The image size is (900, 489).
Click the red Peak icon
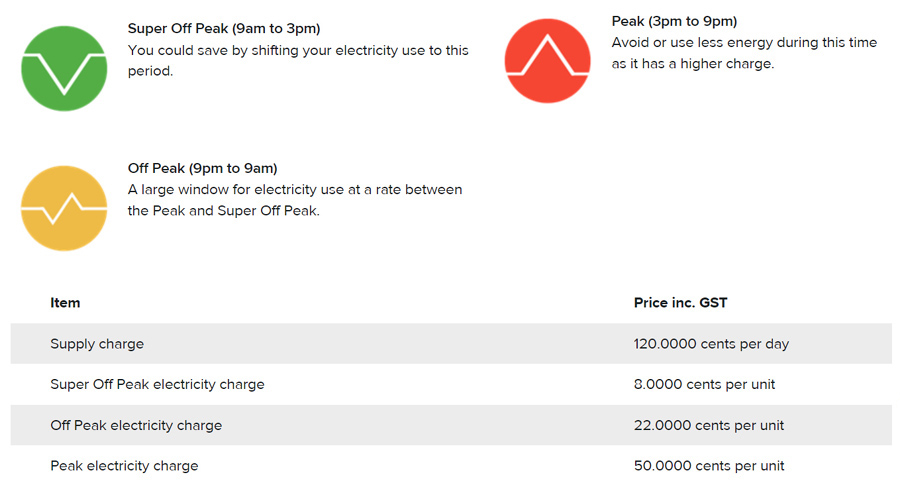tap(548, 61)
